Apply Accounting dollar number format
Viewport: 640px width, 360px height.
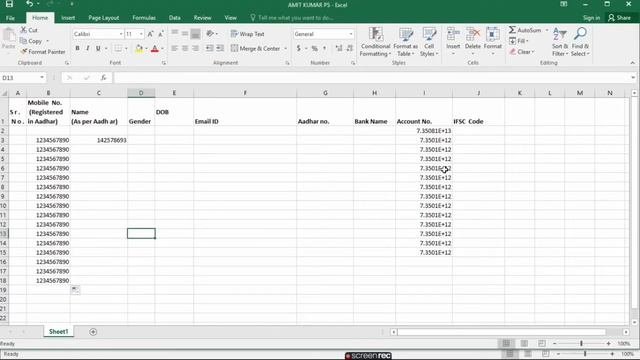click(298, 49)
